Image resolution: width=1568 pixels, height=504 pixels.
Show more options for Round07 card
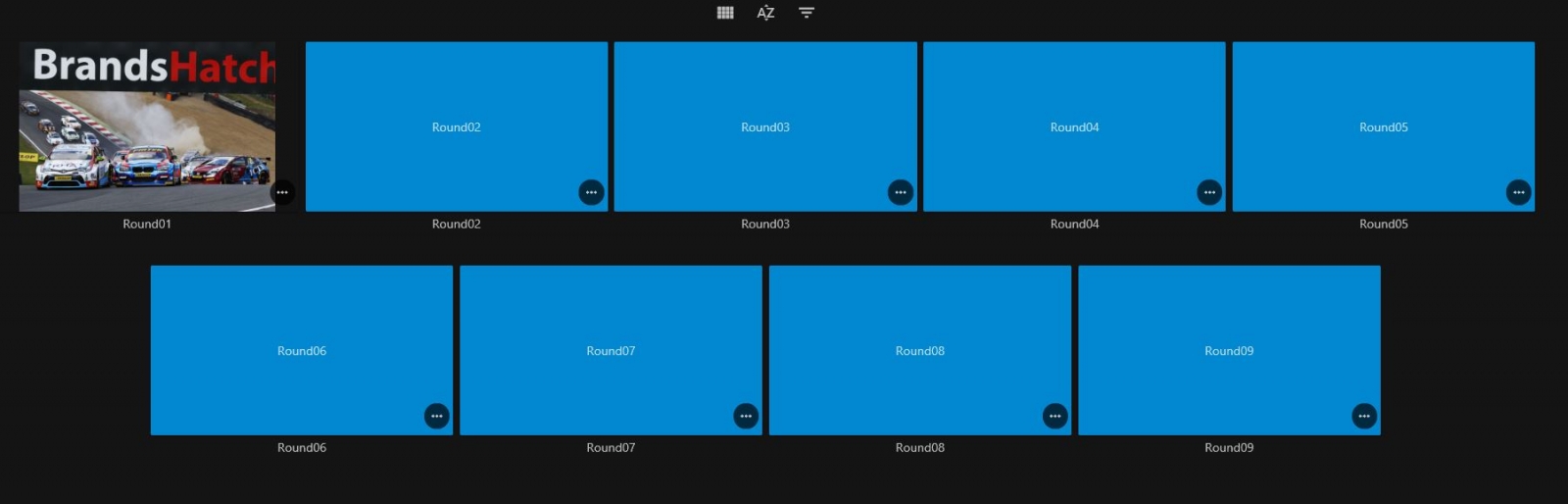(x=746, y=416)
